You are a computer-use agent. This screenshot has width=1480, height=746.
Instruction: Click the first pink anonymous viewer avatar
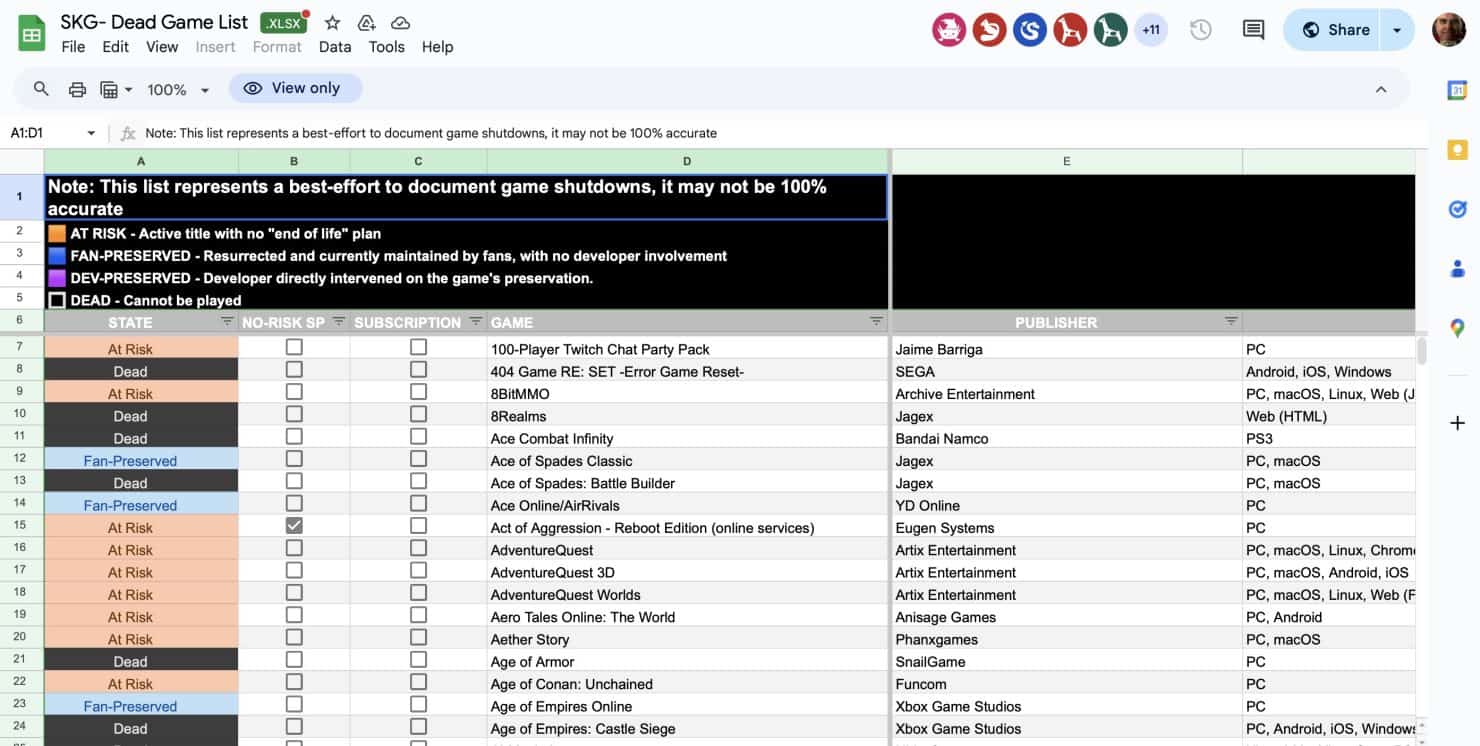coord(949,30)
